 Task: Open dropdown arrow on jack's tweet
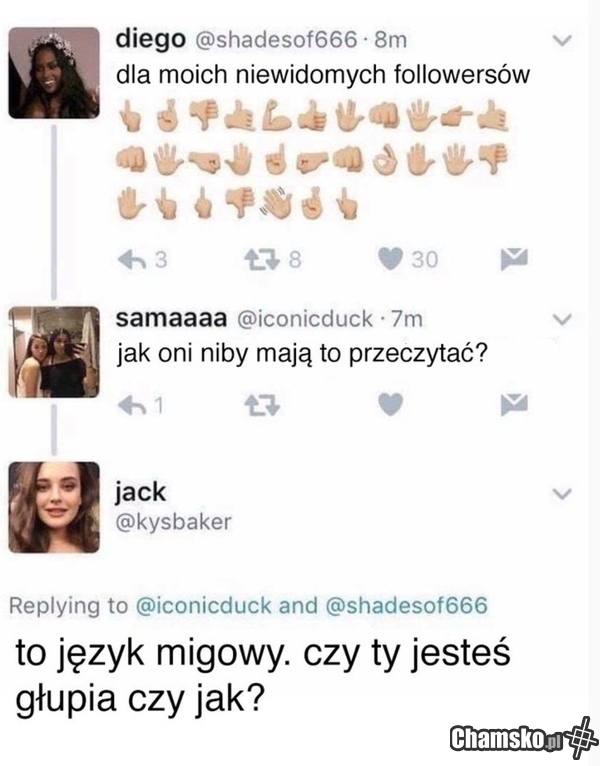click(x=561, y=494)
